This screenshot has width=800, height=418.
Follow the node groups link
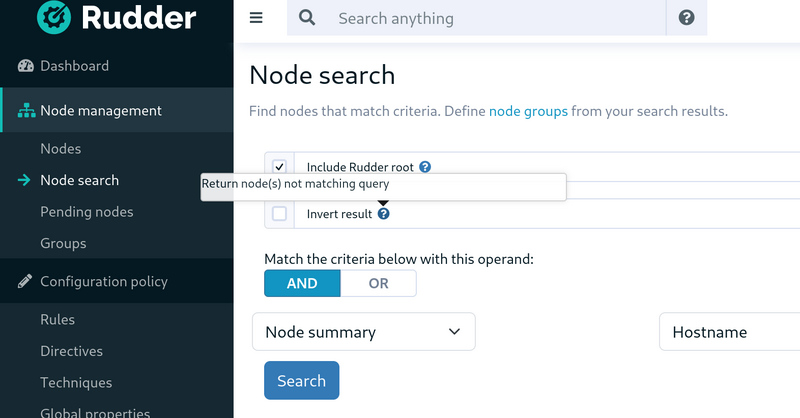(528, 111)
